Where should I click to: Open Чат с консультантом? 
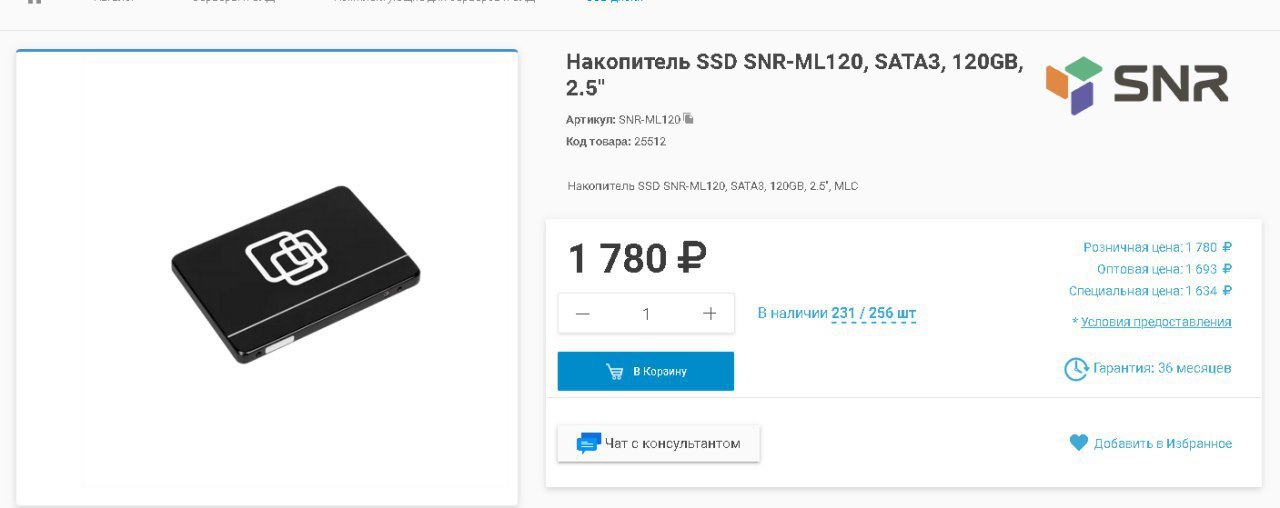[x=658, y=443]
